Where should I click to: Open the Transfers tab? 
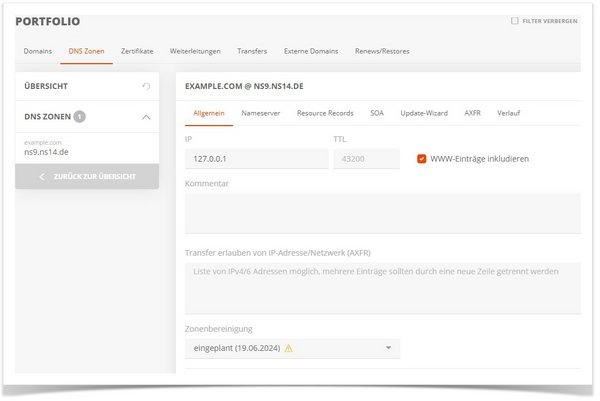click(x=252, y=51)
